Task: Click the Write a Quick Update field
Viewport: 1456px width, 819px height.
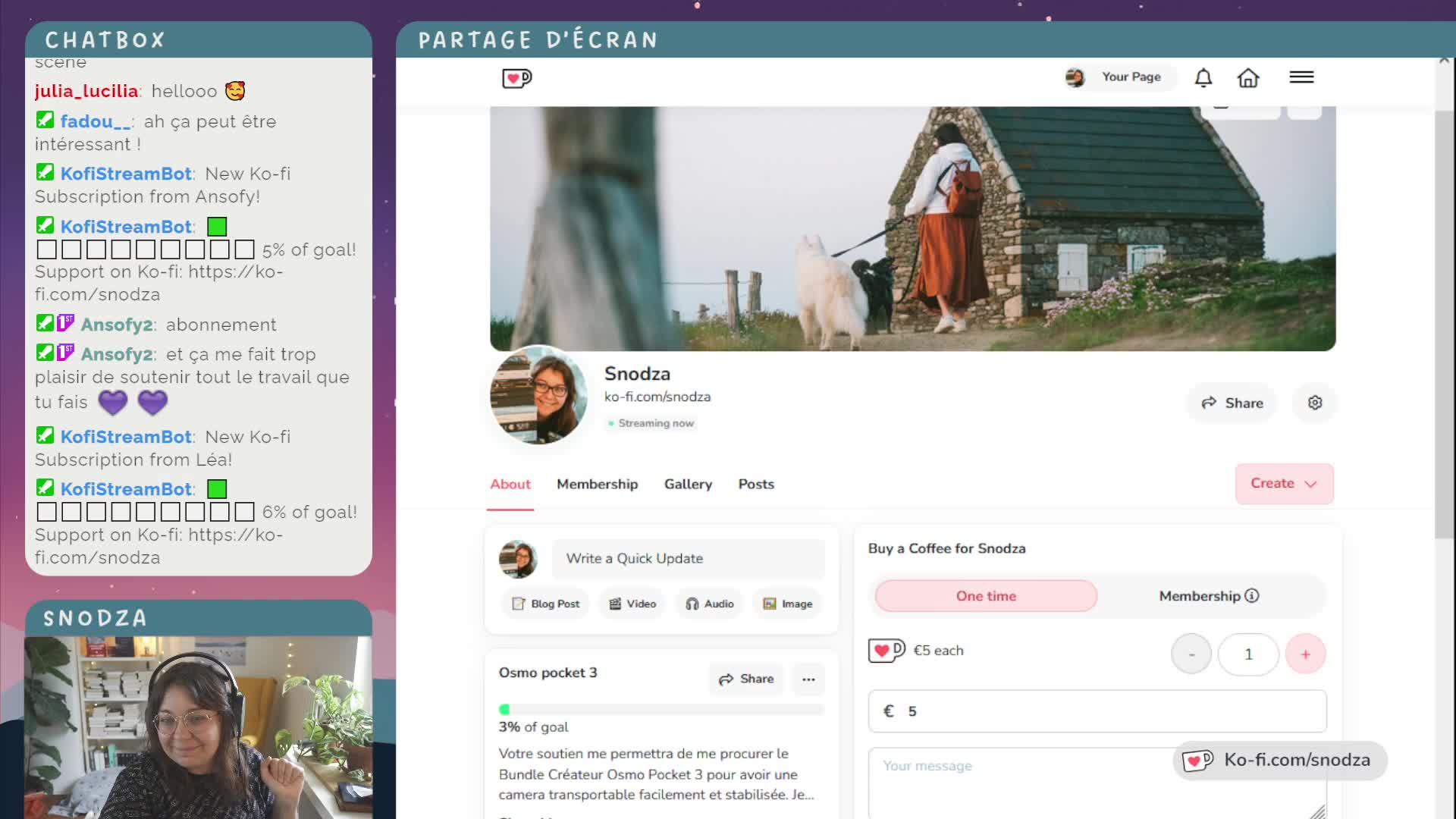Action: click(688, 559)
